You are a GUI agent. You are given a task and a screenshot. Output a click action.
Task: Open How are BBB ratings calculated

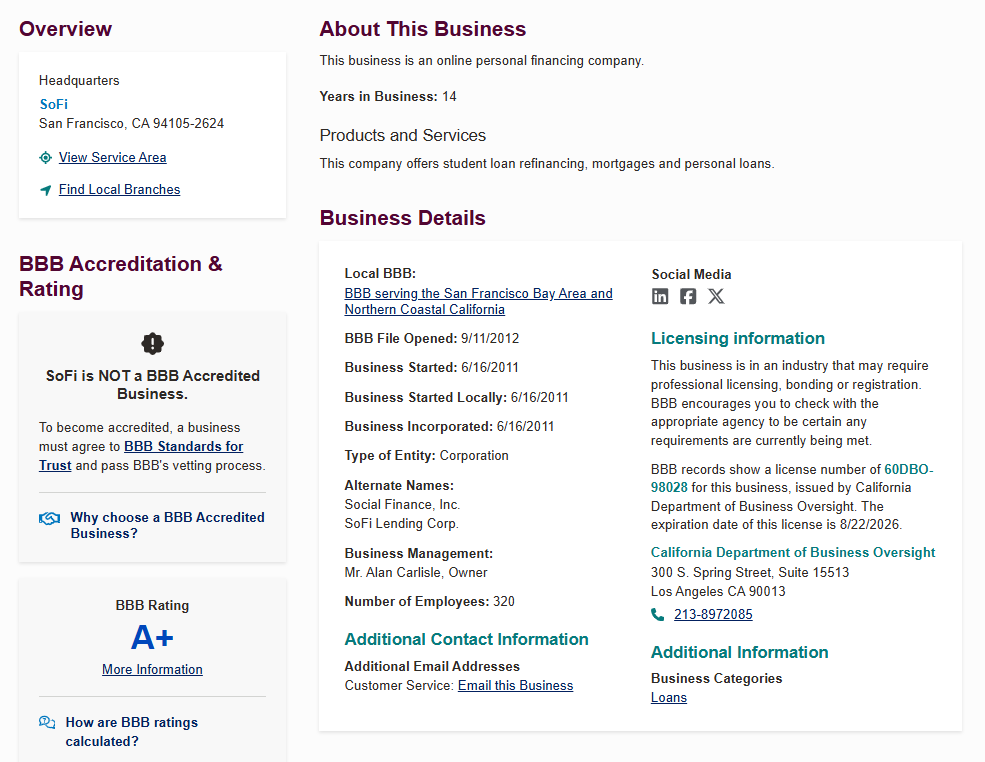coord(131,732)
